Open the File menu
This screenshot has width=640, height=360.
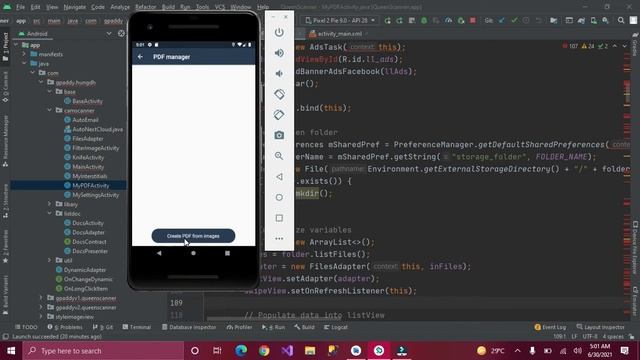point(20,7)
